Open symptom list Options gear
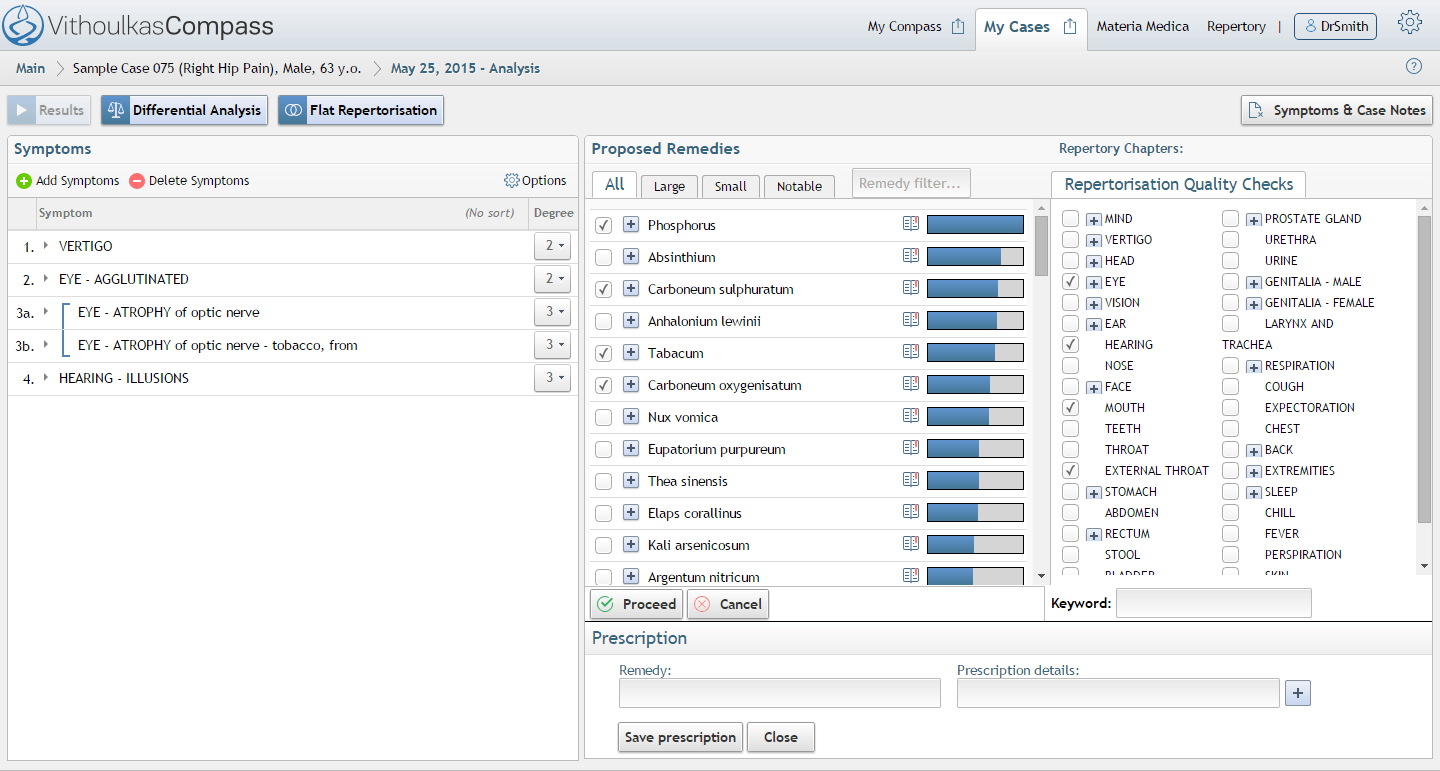Screen dimensions: 1440x771 click(x=512, y=181)
